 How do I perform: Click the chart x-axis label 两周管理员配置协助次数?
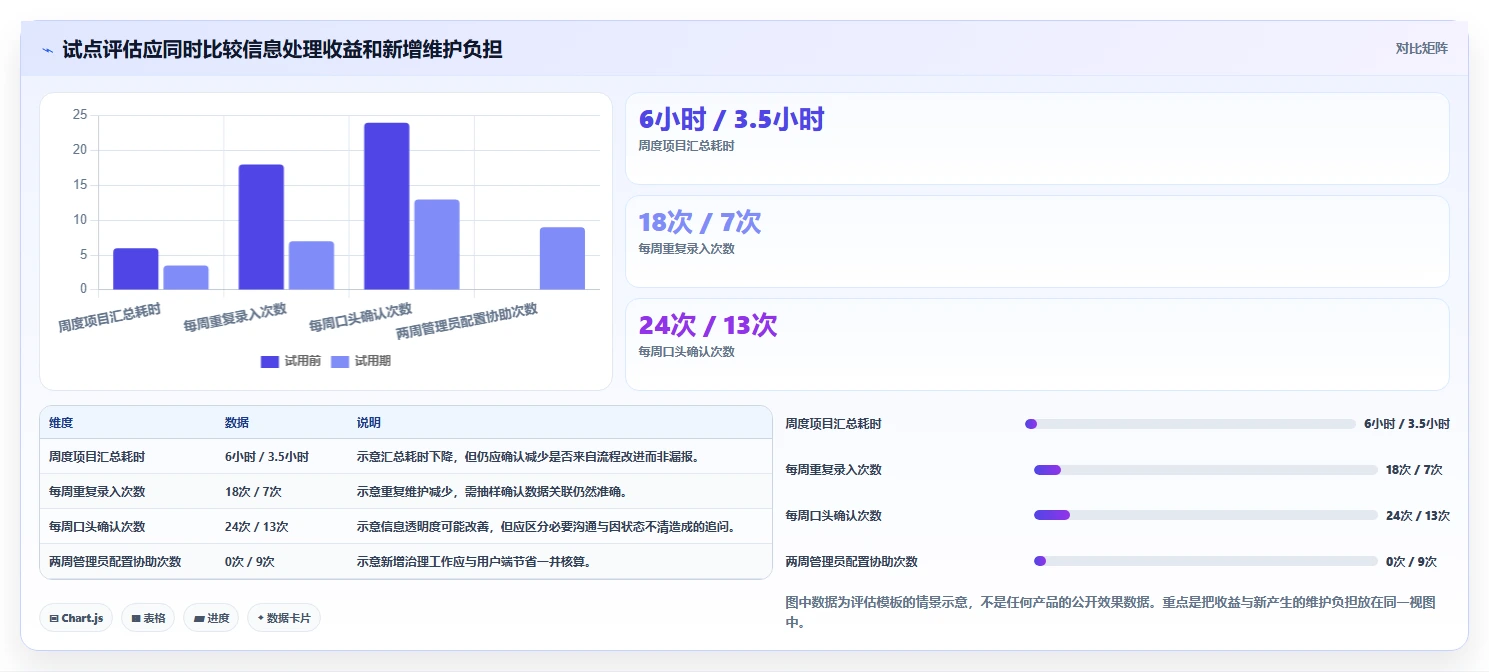point(467,320)
